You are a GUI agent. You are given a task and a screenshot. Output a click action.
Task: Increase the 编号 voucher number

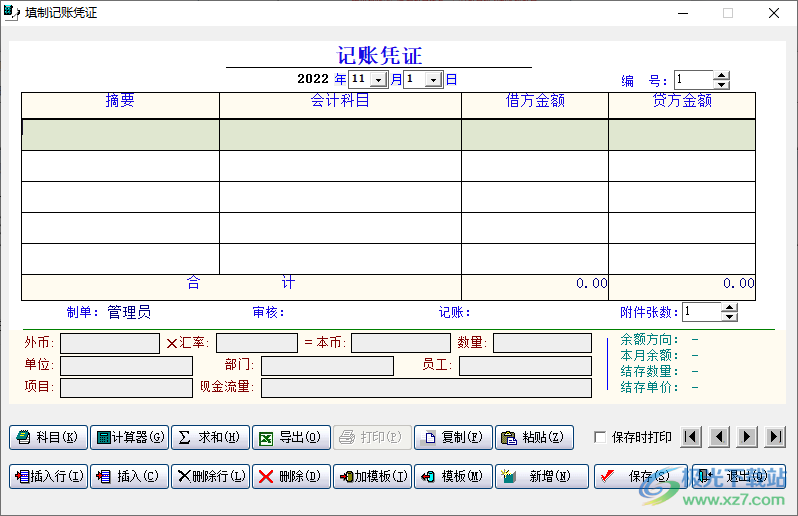[721, 75]
